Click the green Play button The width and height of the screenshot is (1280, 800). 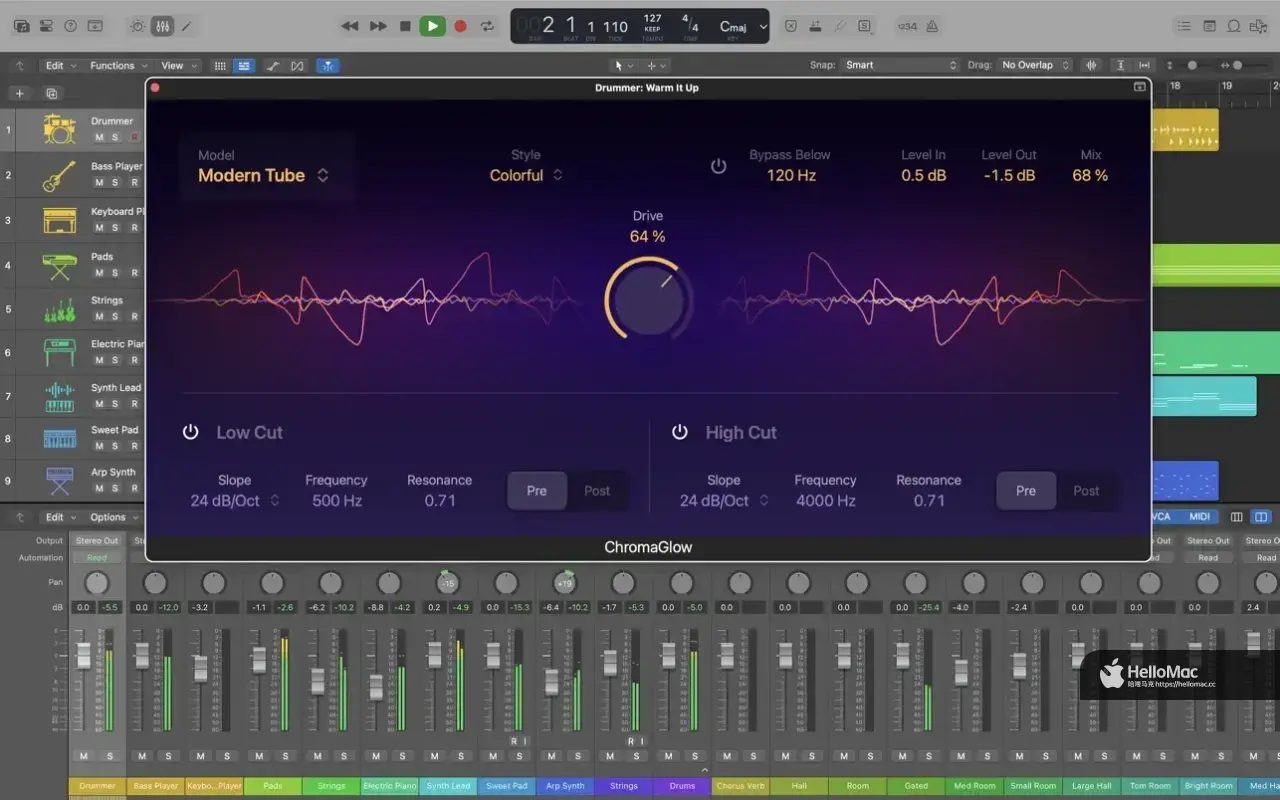pos(432,26)
